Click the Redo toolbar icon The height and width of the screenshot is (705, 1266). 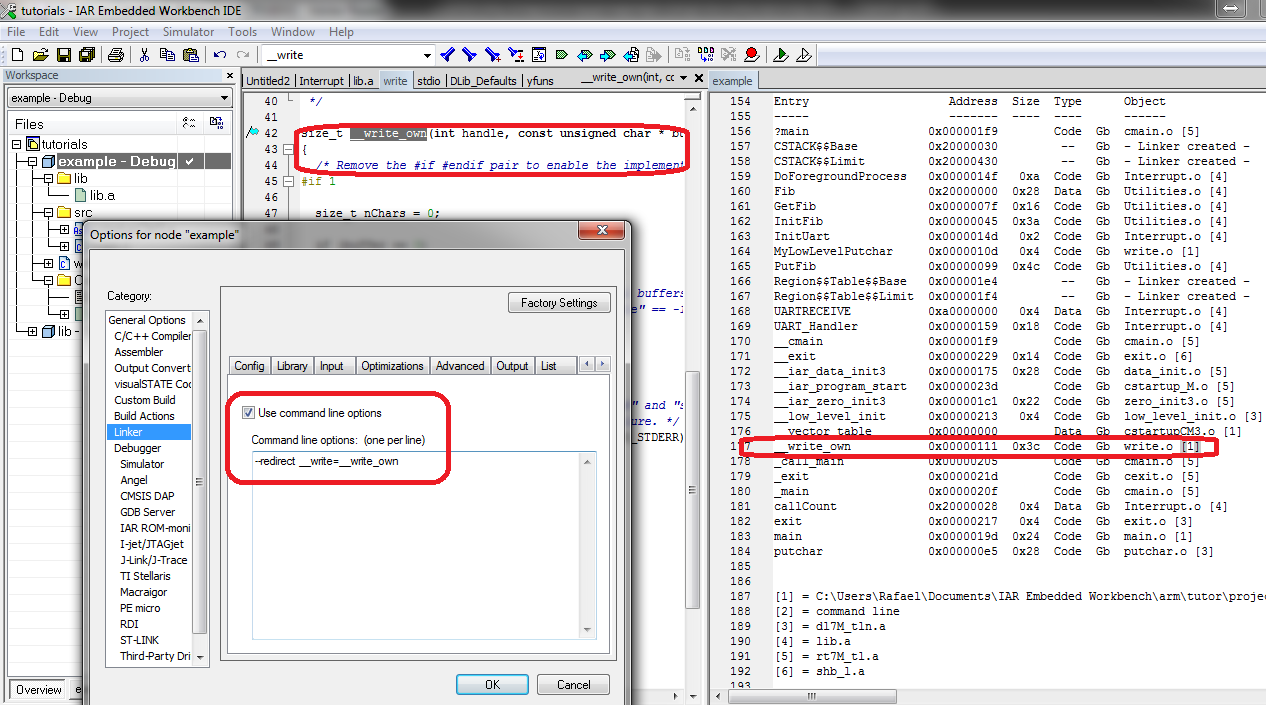coord(242,55)
